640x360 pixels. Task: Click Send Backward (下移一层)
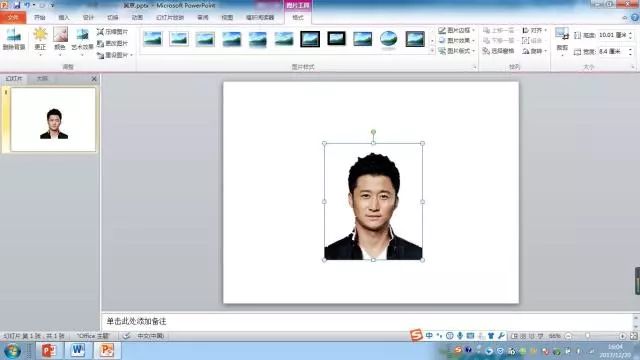pos(498,40)
